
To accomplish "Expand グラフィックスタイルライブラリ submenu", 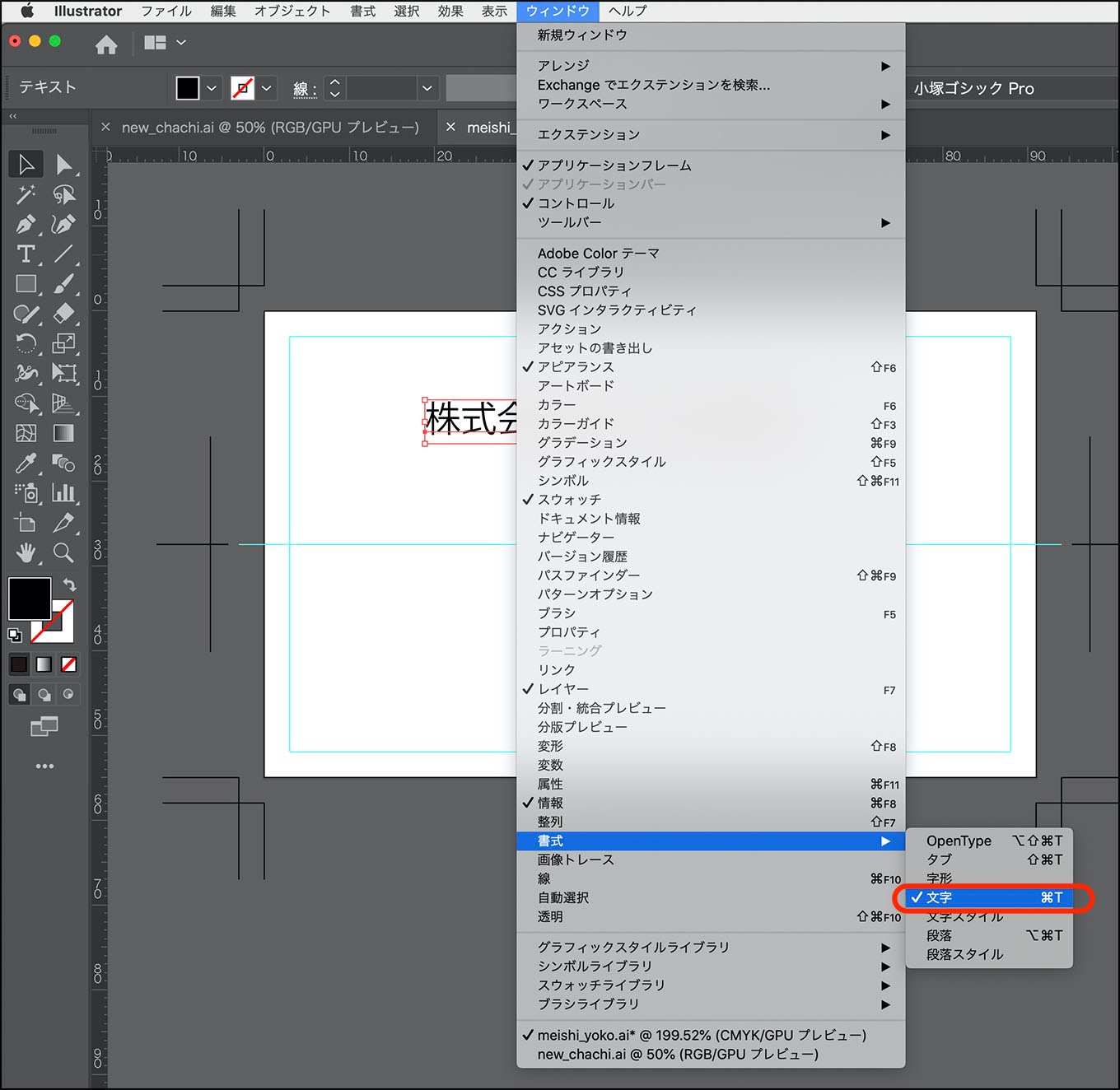I will click(x=711, y=948).
